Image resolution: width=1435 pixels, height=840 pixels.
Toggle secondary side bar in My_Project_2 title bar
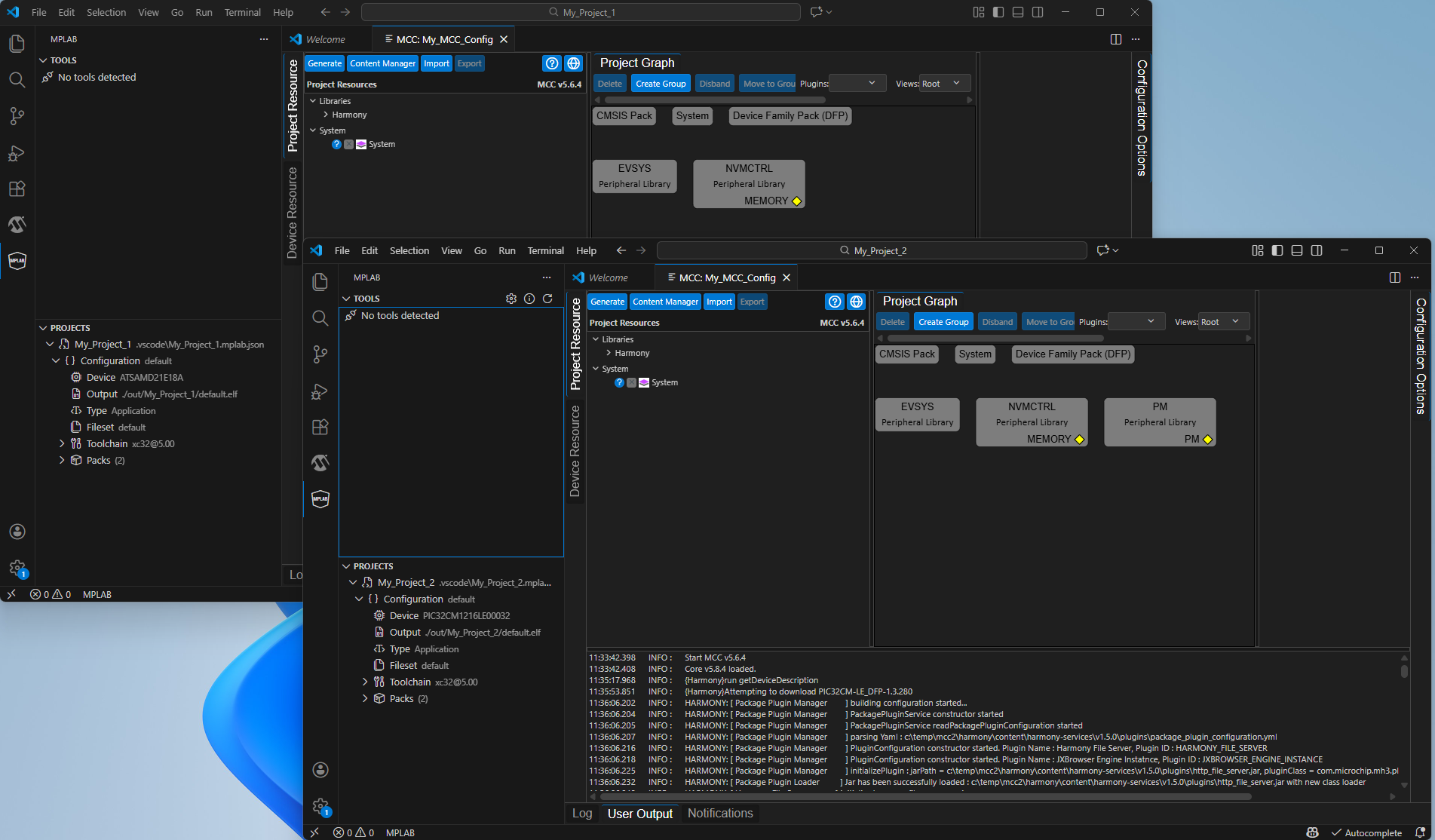coord(1317,250)
